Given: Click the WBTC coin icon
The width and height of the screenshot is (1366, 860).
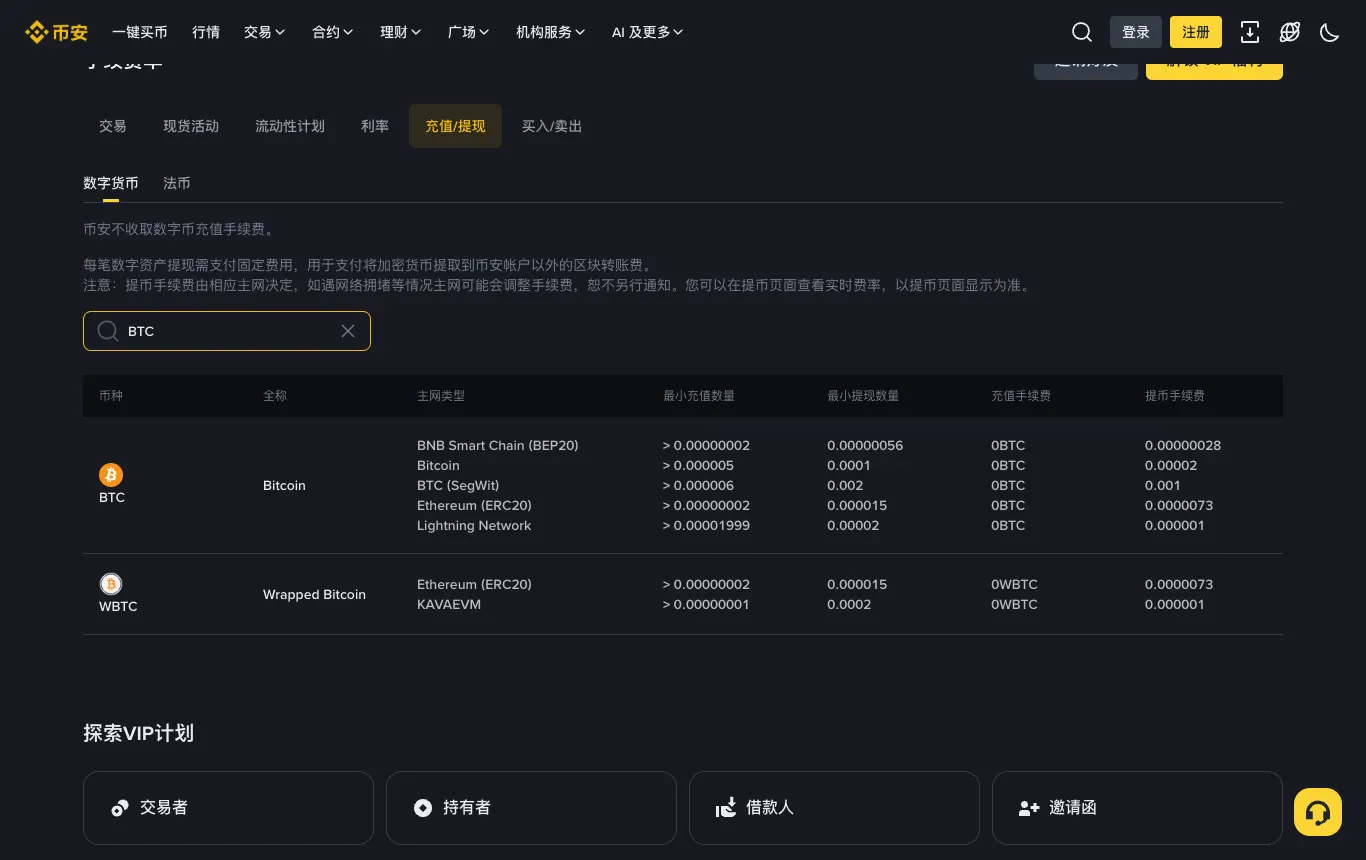Looking at the screenshot, I should (x=111, y=583).
